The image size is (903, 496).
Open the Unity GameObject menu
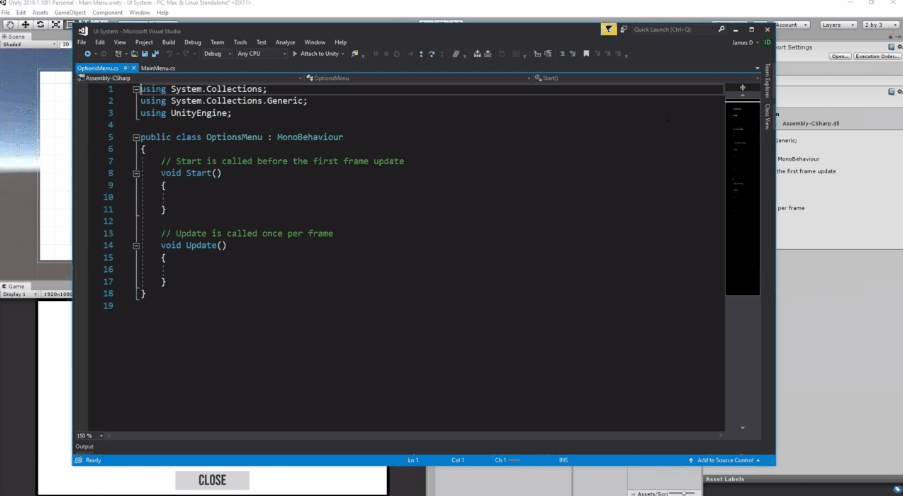[70, 12]
